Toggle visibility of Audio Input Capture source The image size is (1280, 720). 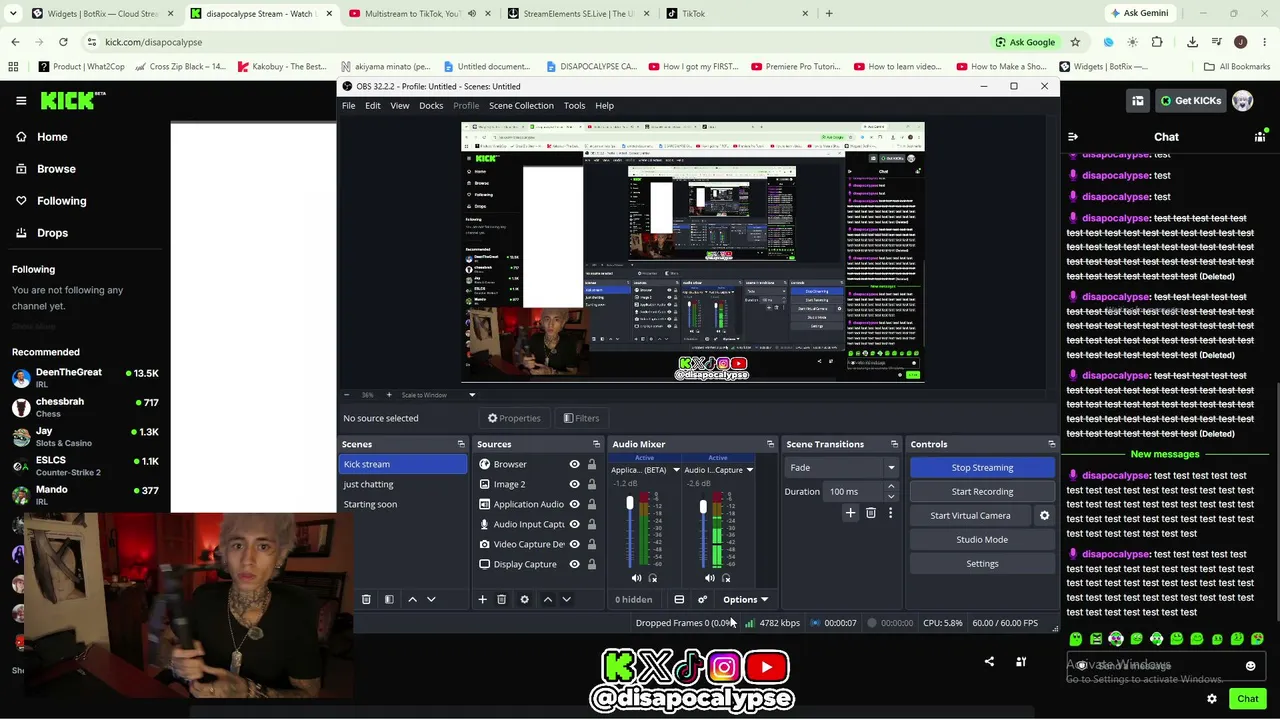574,524
